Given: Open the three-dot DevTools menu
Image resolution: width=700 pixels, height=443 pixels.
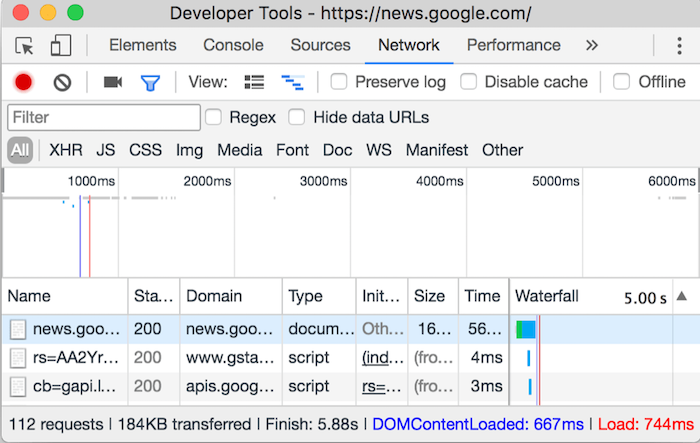Looking at the screenshot, I should (x=679, y=46).
